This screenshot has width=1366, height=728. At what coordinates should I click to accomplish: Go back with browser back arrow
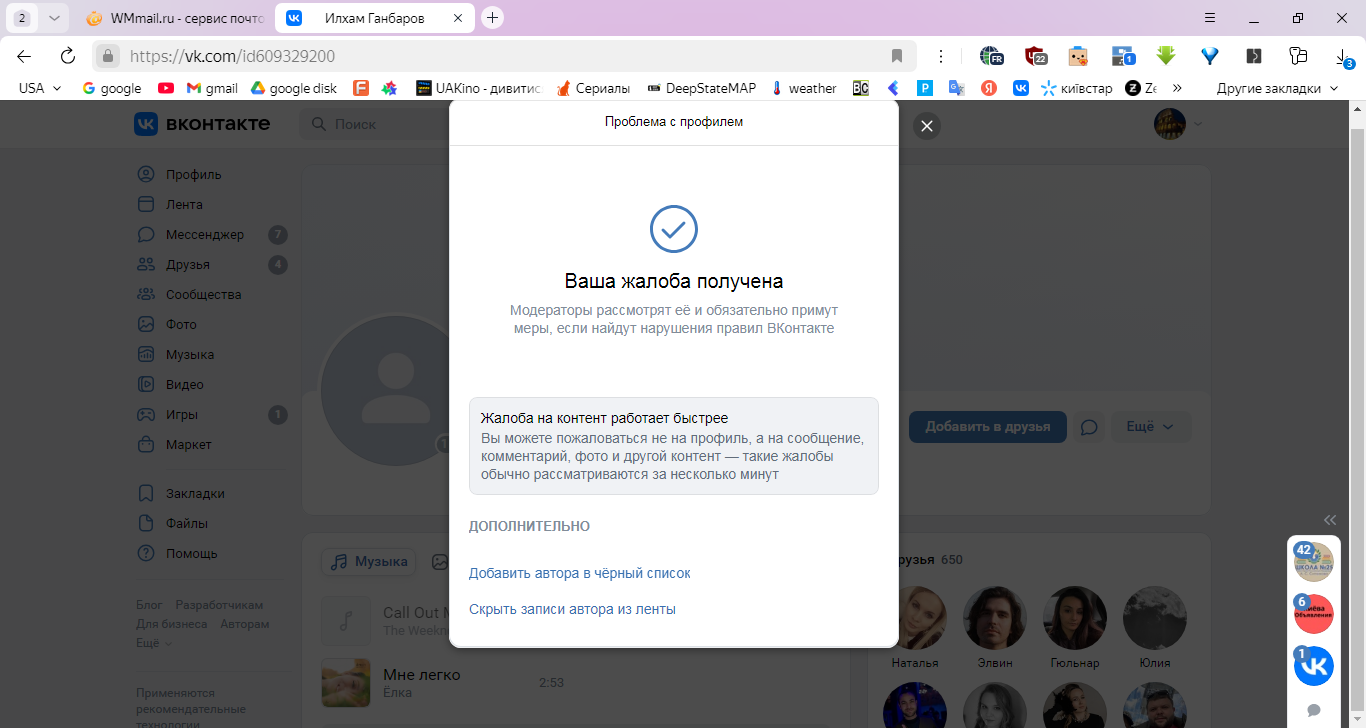(24, 56)
